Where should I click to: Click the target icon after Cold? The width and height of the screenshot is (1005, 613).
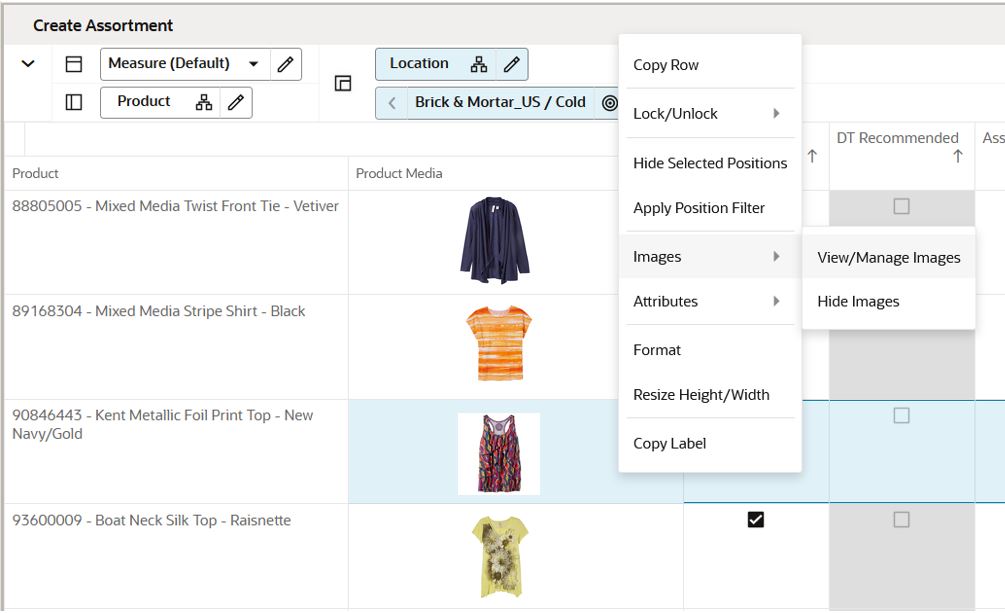(610, 103)
